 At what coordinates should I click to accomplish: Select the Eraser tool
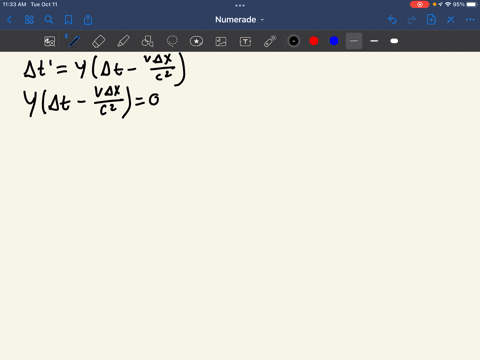pyautogui.click(x=98, y=41)
